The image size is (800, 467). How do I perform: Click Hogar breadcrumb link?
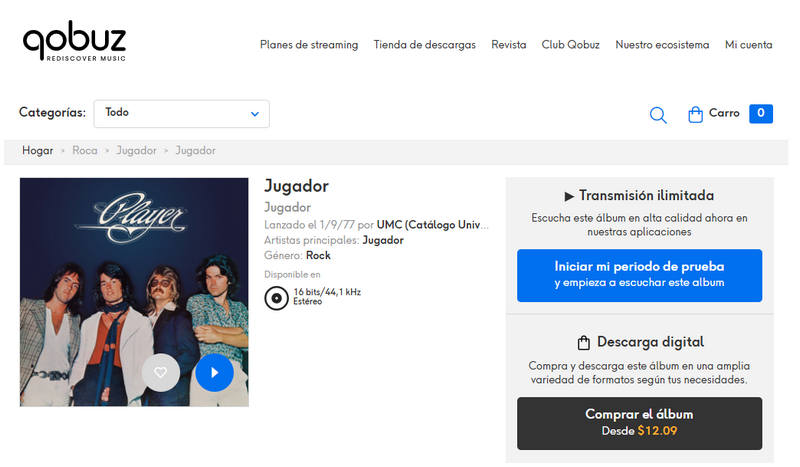(37, 151)
